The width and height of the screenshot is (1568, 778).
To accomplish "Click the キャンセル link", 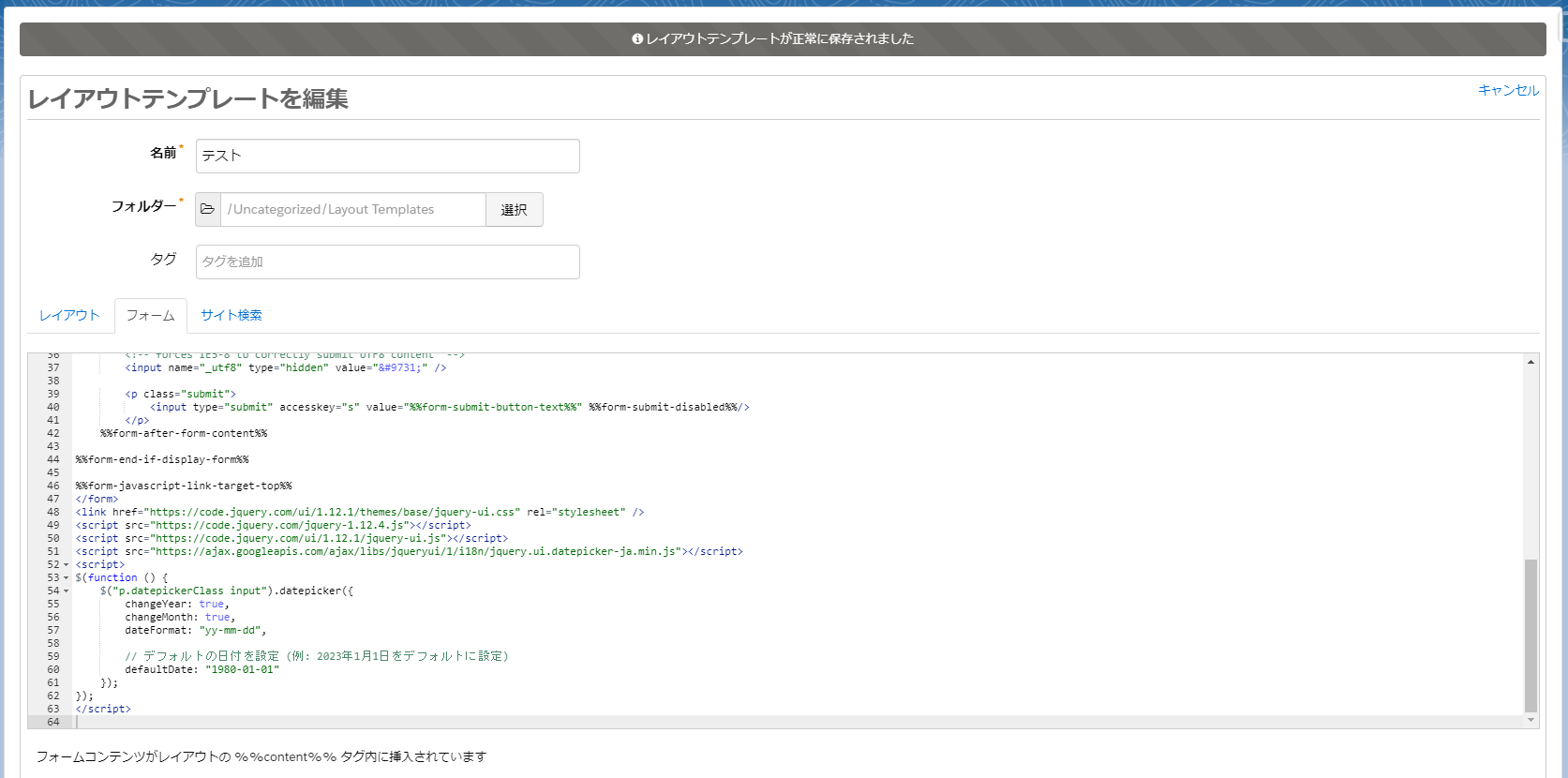I will [1508, 90].
